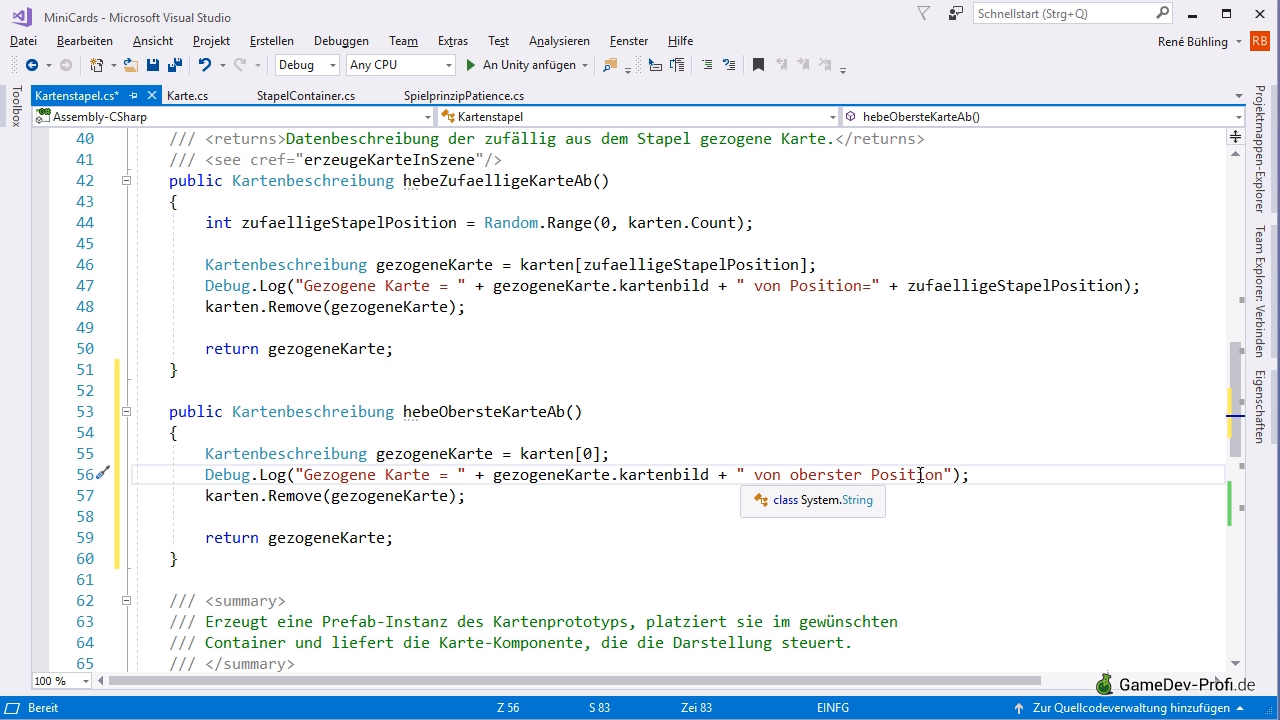Open the Projektmappen-Explorer side tab
The width and height of the screenshot is (1280, 720).
1260,148
